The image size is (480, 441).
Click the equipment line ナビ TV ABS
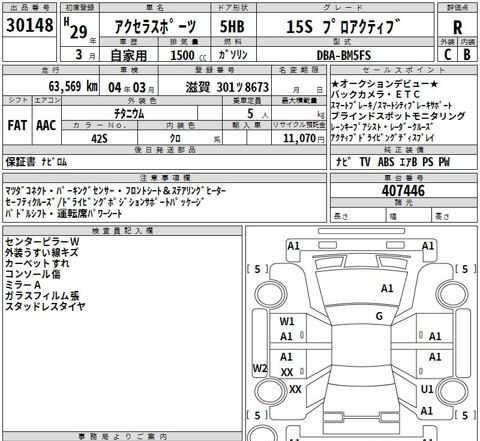click(393, 162)
